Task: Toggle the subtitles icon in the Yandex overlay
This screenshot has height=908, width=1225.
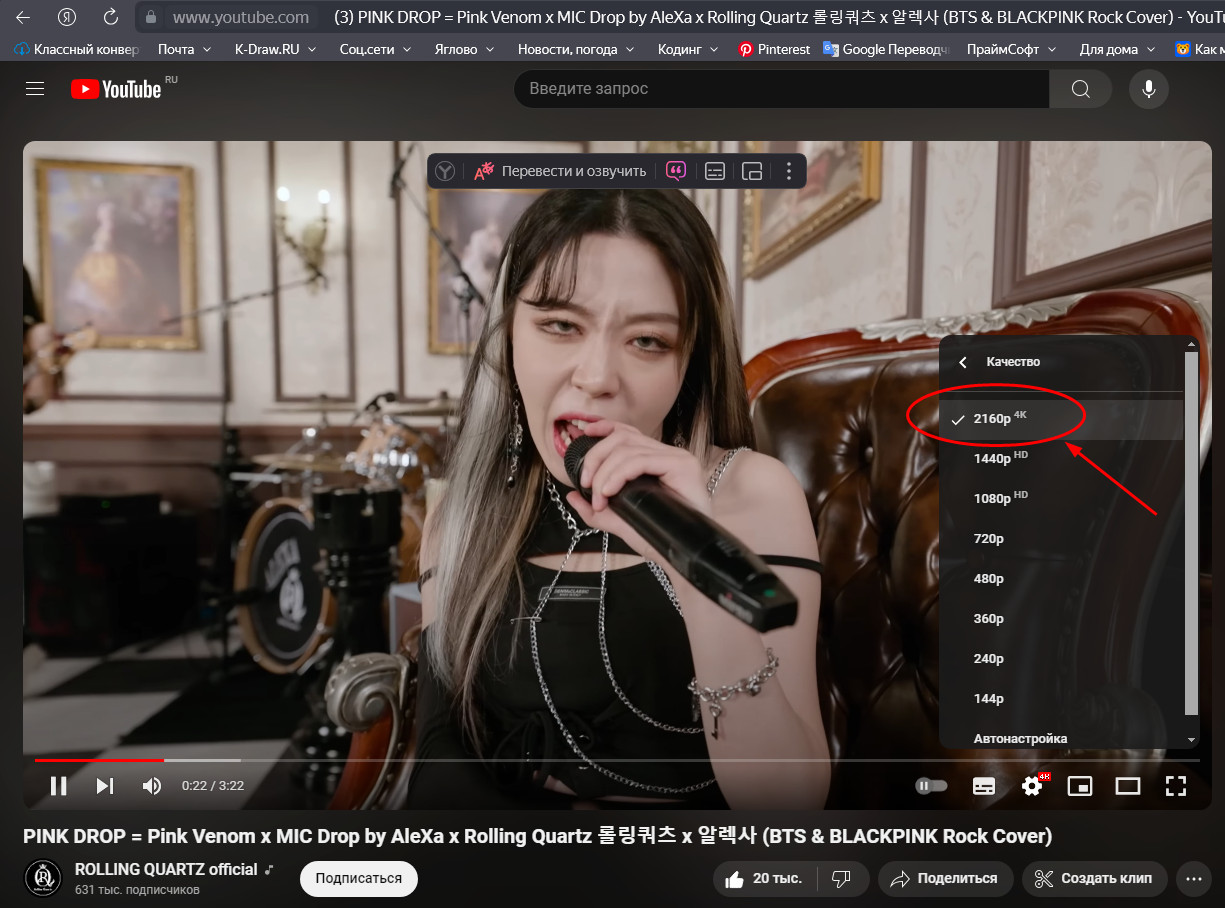Action: [715, 171]
